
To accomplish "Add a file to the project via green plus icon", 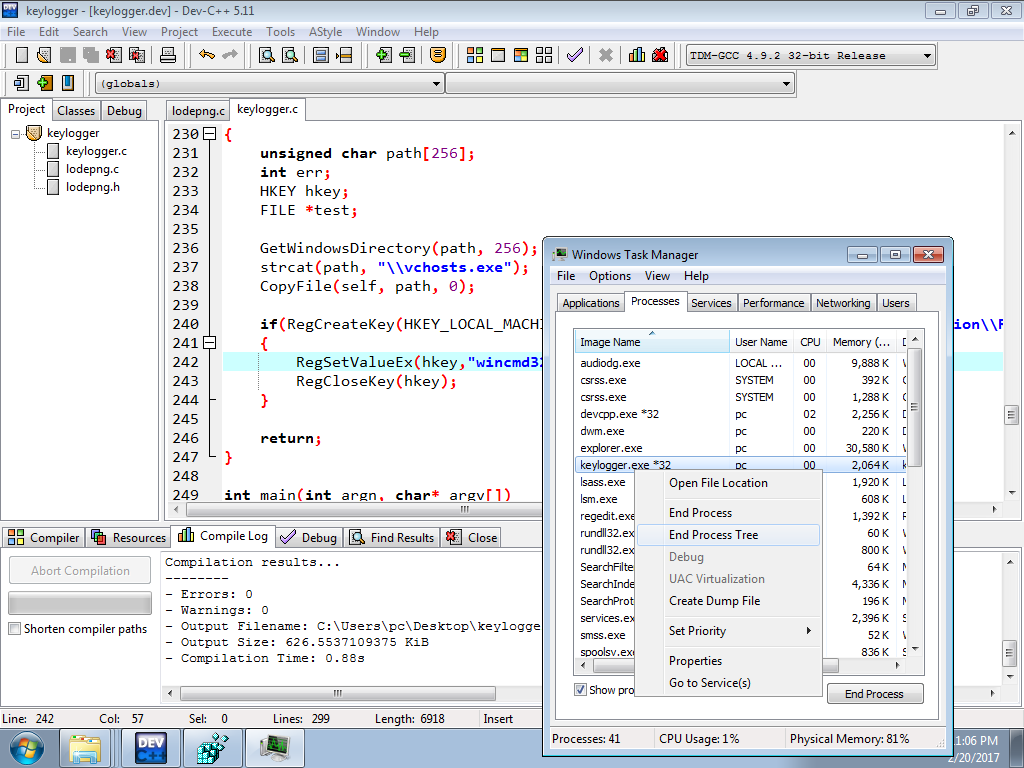I will point(384,55).
